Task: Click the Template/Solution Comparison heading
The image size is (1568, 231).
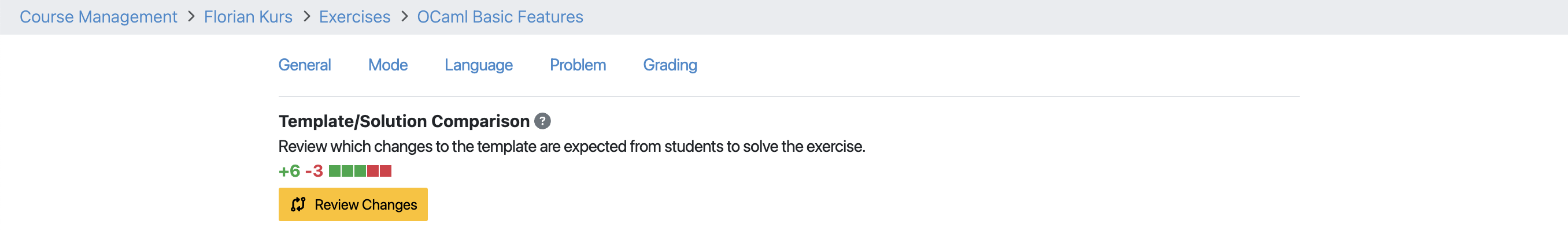Action: [404, 121]
